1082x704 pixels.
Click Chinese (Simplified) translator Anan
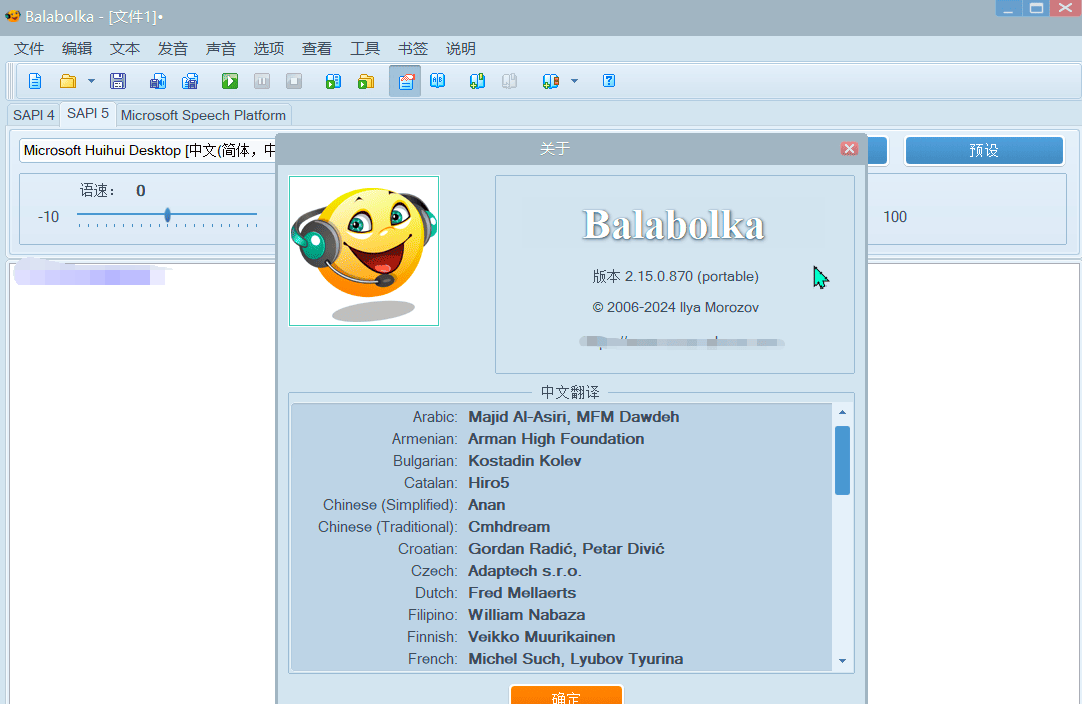coord(486,505)
